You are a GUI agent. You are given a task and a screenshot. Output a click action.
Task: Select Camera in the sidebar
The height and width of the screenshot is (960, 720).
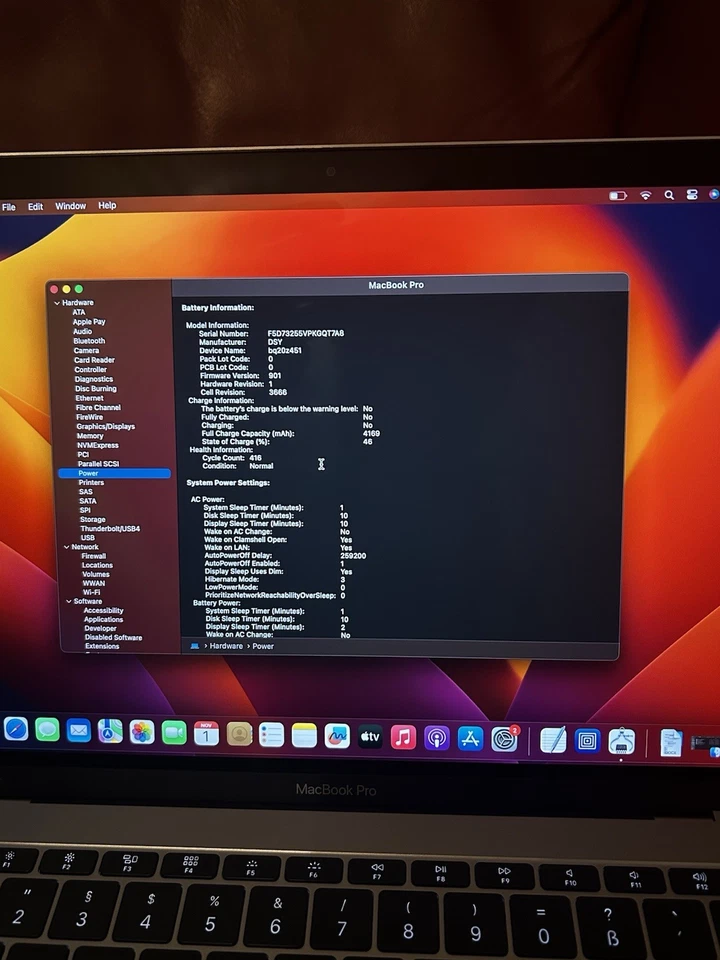[86, 350]
